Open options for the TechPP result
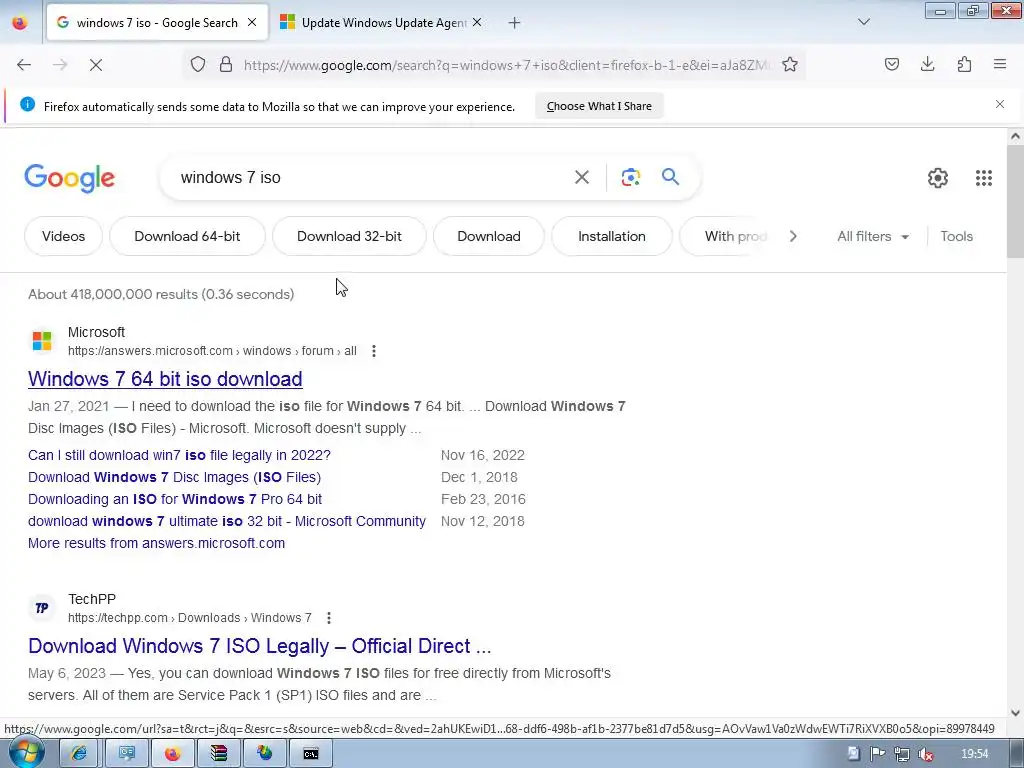The image size is (1024, 768). click(328, 618)
